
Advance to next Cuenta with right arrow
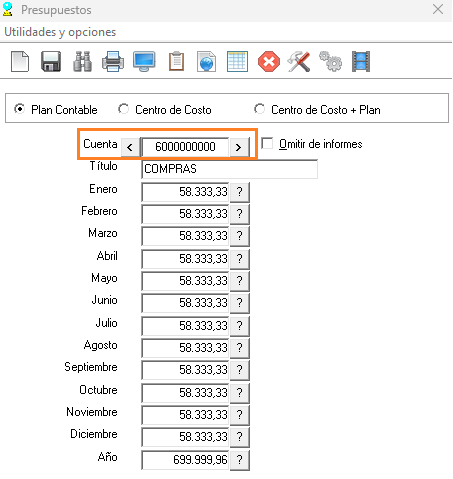tap(239, 147)
